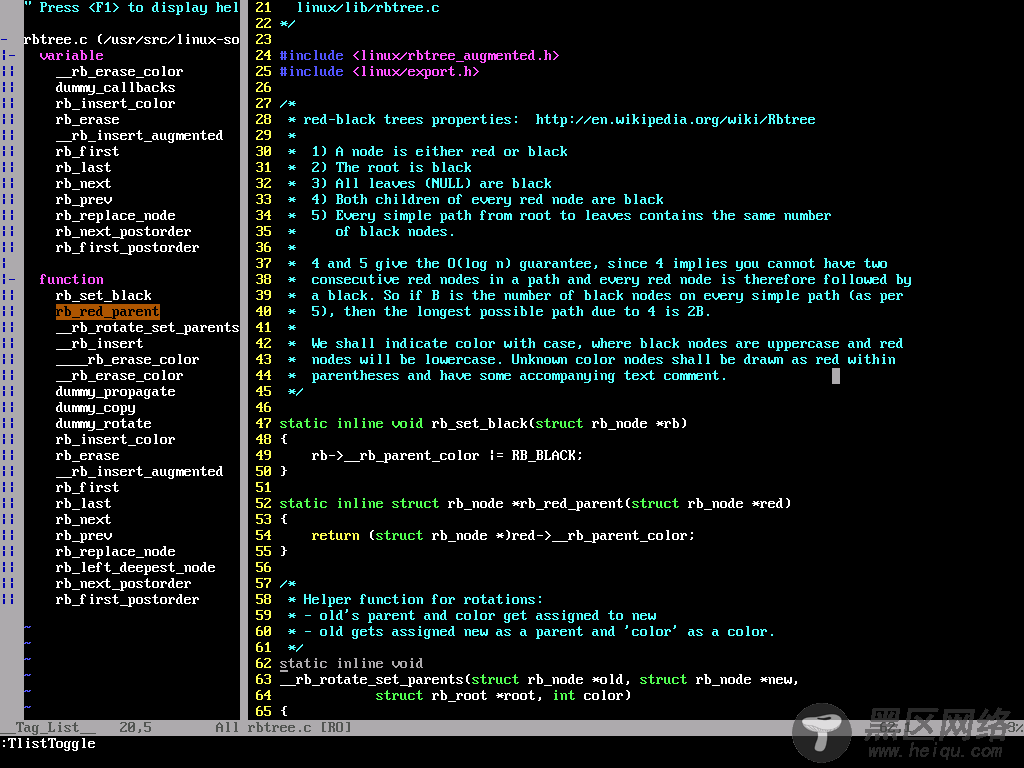The image size is (1024, 768).
Task: Click the __Tag_List__ status bar label
Action: pyautogui.click(x=48, y=728)
